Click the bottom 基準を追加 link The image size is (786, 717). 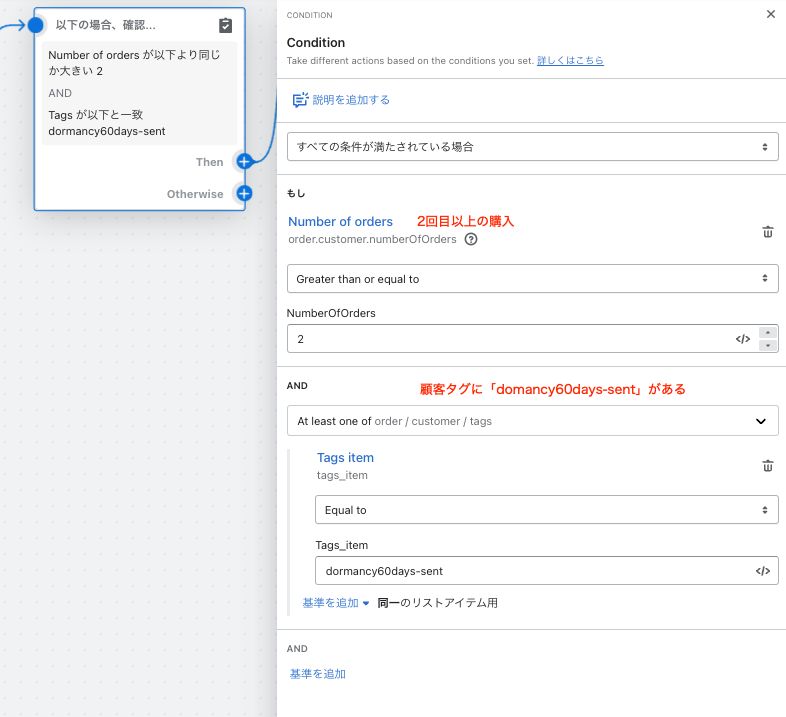click(x=318, y=674)
